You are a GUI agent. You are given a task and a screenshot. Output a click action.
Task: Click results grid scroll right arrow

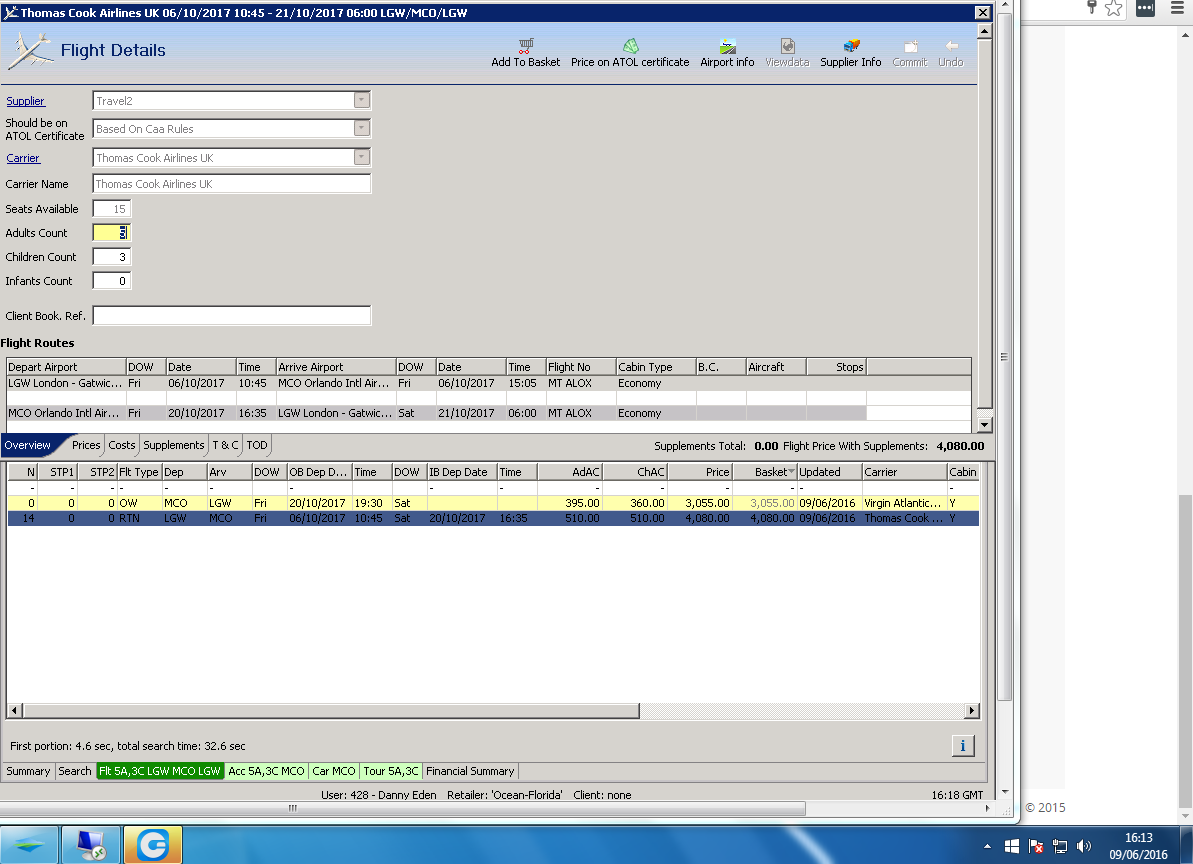tap(972, 710)
